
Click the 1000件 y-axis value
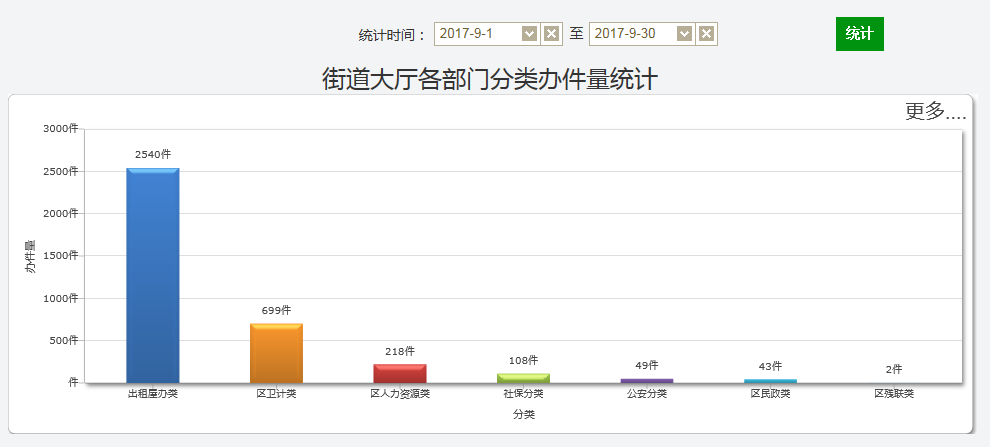point(61,298)
